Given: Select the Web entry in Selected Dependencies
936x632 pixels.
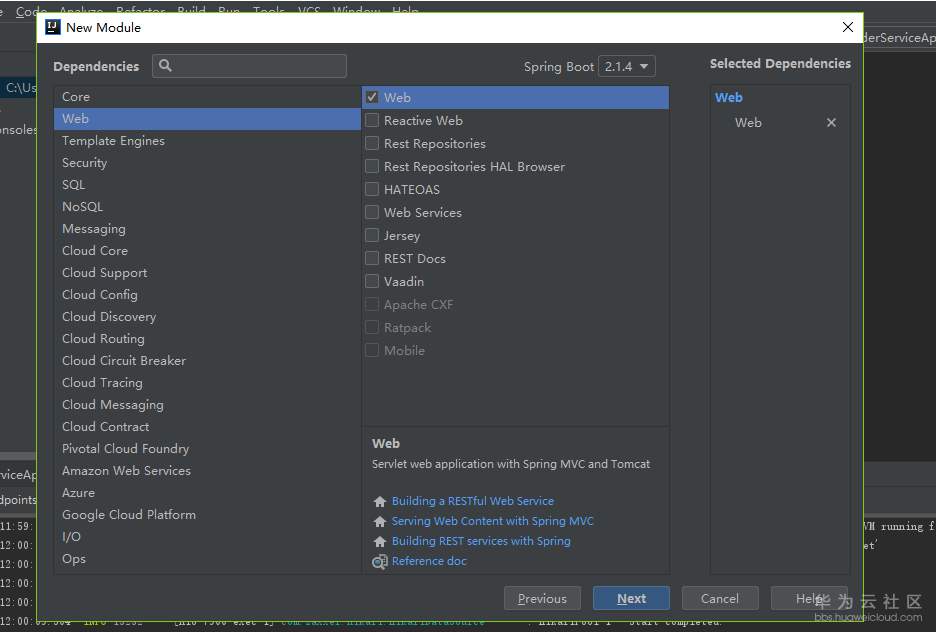Looking at the screenshot, I should pyautogui.click(x=748, y=122).
